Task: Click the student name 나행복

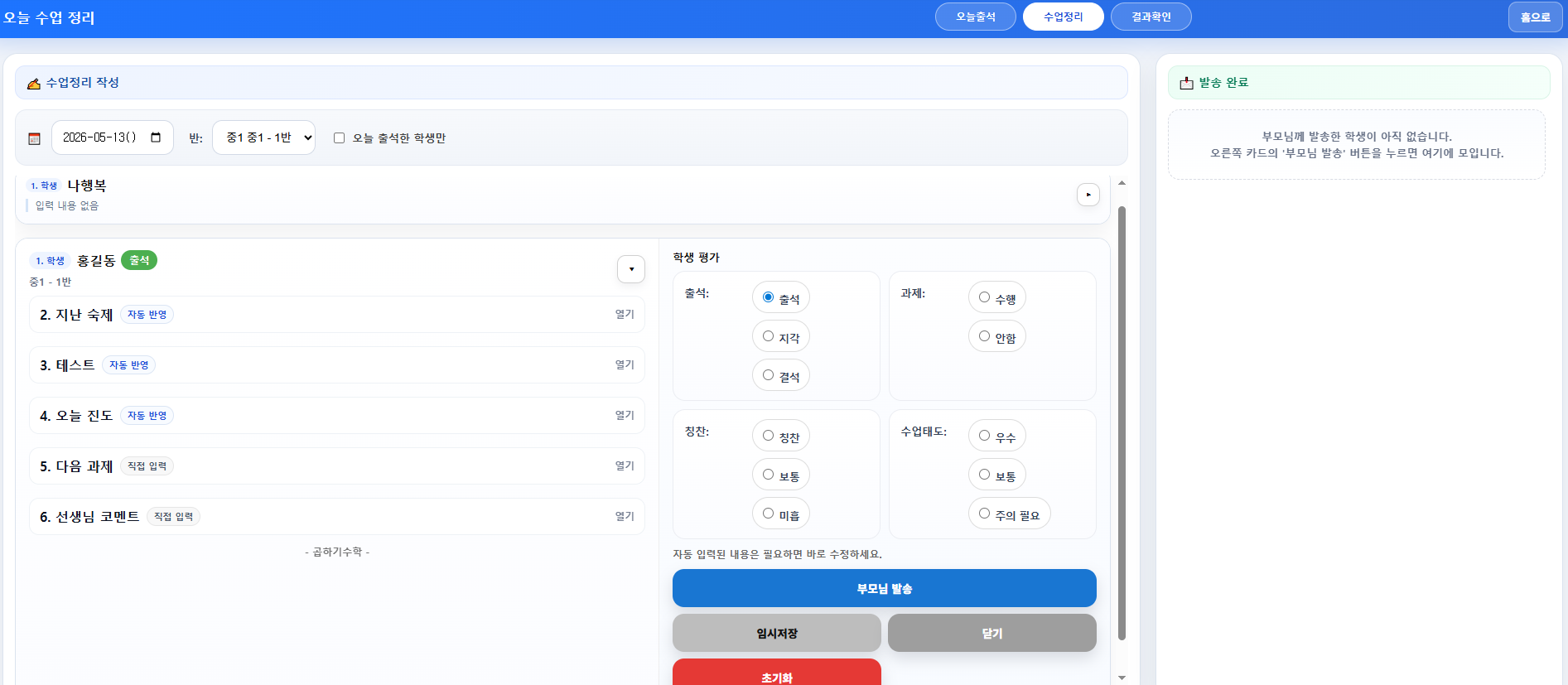Action: click(x=87, y=186)
